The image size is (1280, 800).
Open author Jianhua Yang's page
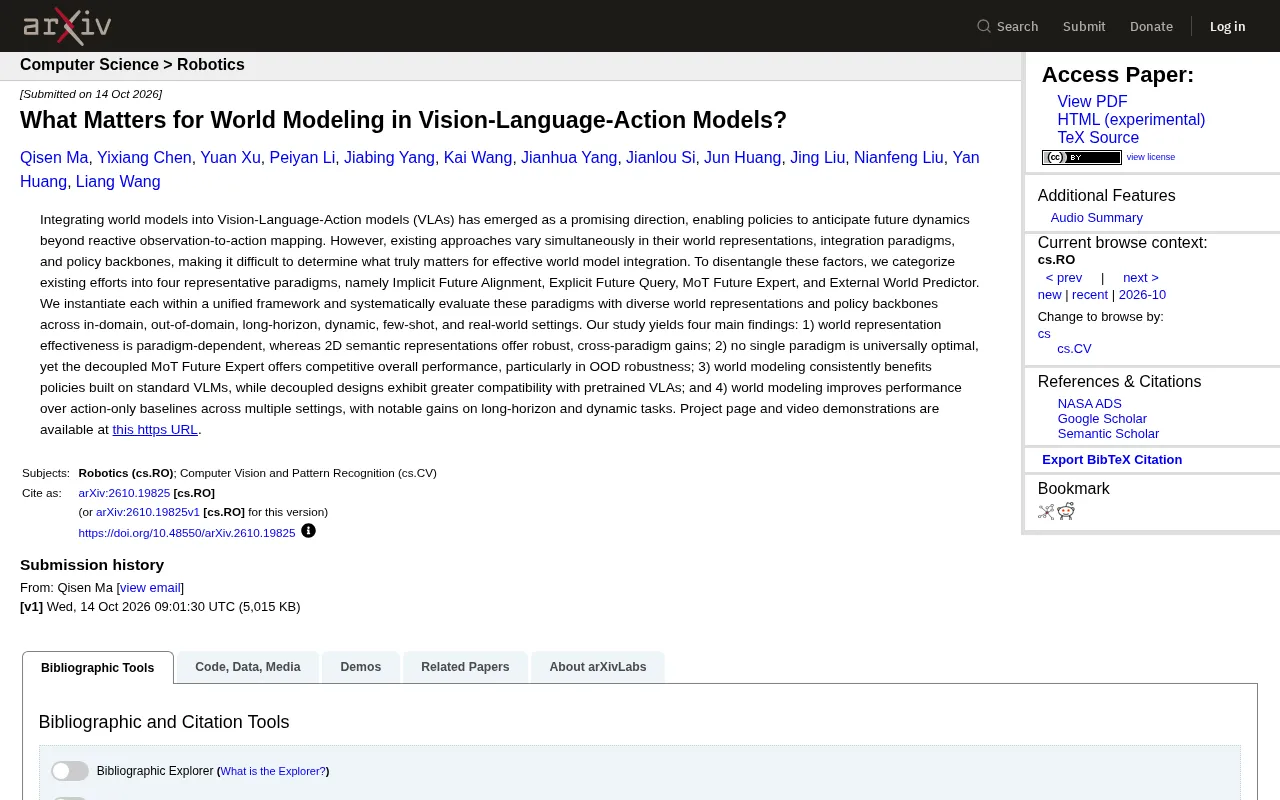pyautogui.click(x=569, y=158)
